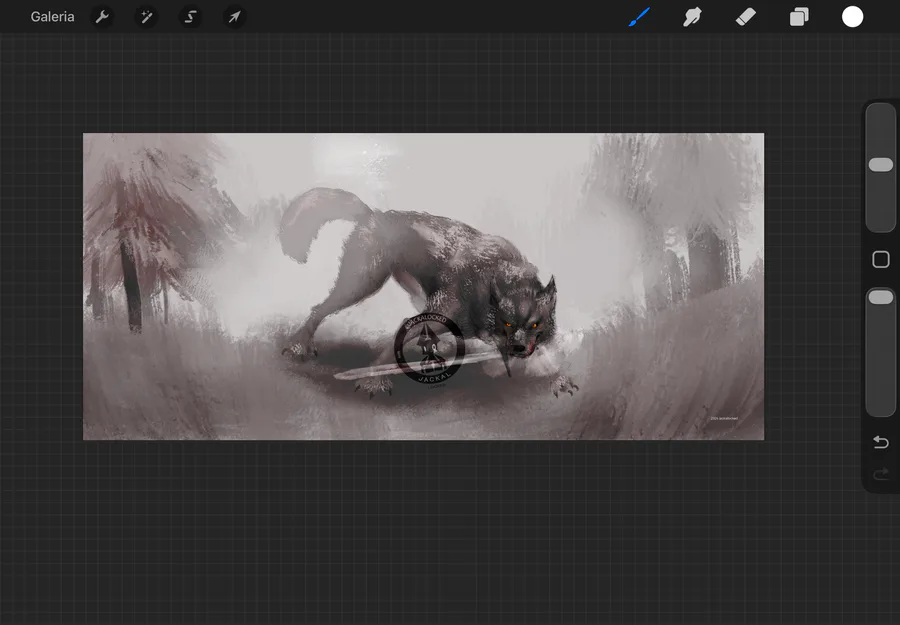Open the white color picker circle
Screen dimensions: 900x625
click(852, 17)
